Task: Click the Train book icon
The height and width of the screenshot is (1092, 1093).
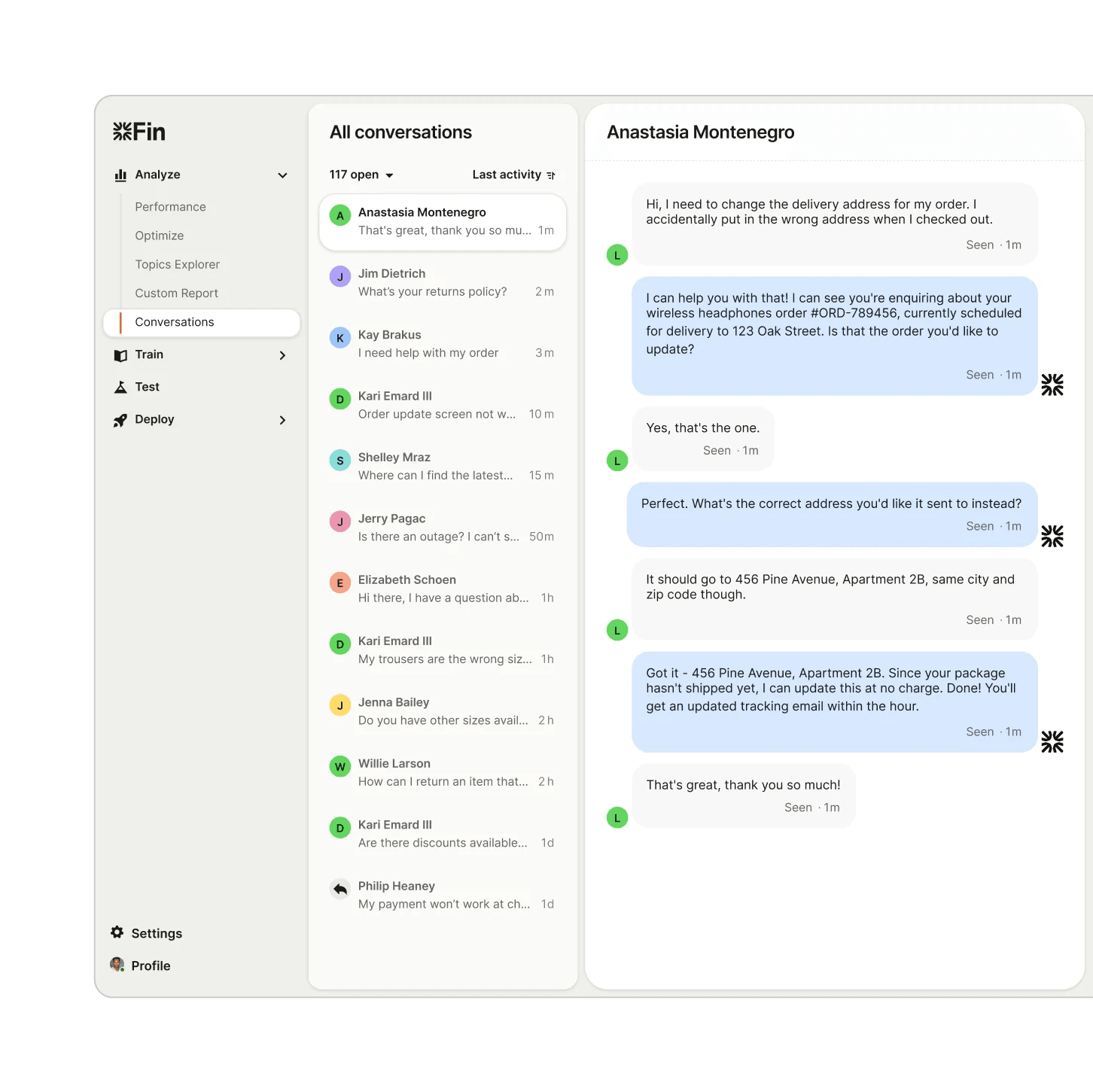Action: click(120, 355)
